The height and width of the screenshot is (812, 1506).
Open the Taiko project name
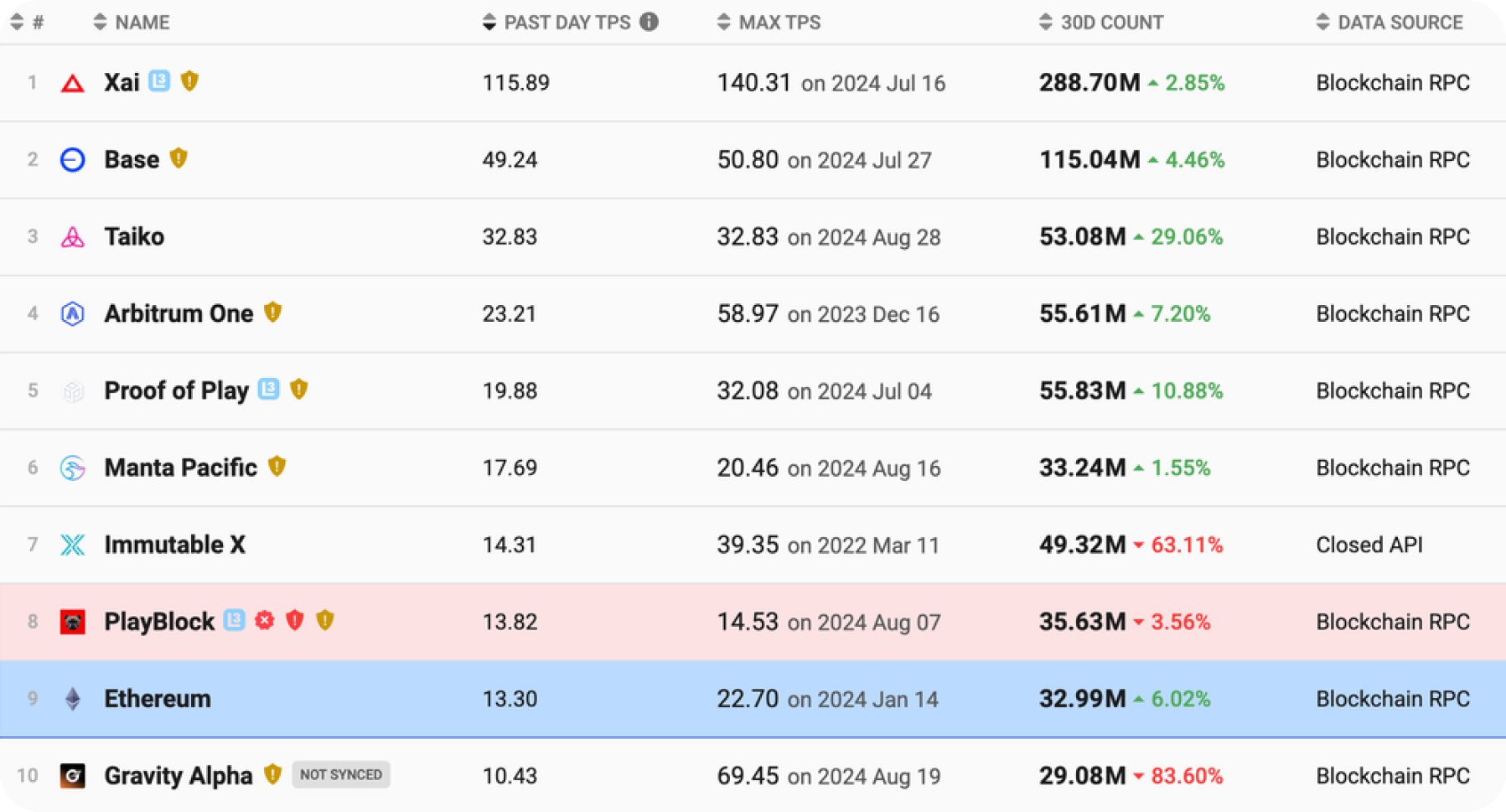[134, 236]
